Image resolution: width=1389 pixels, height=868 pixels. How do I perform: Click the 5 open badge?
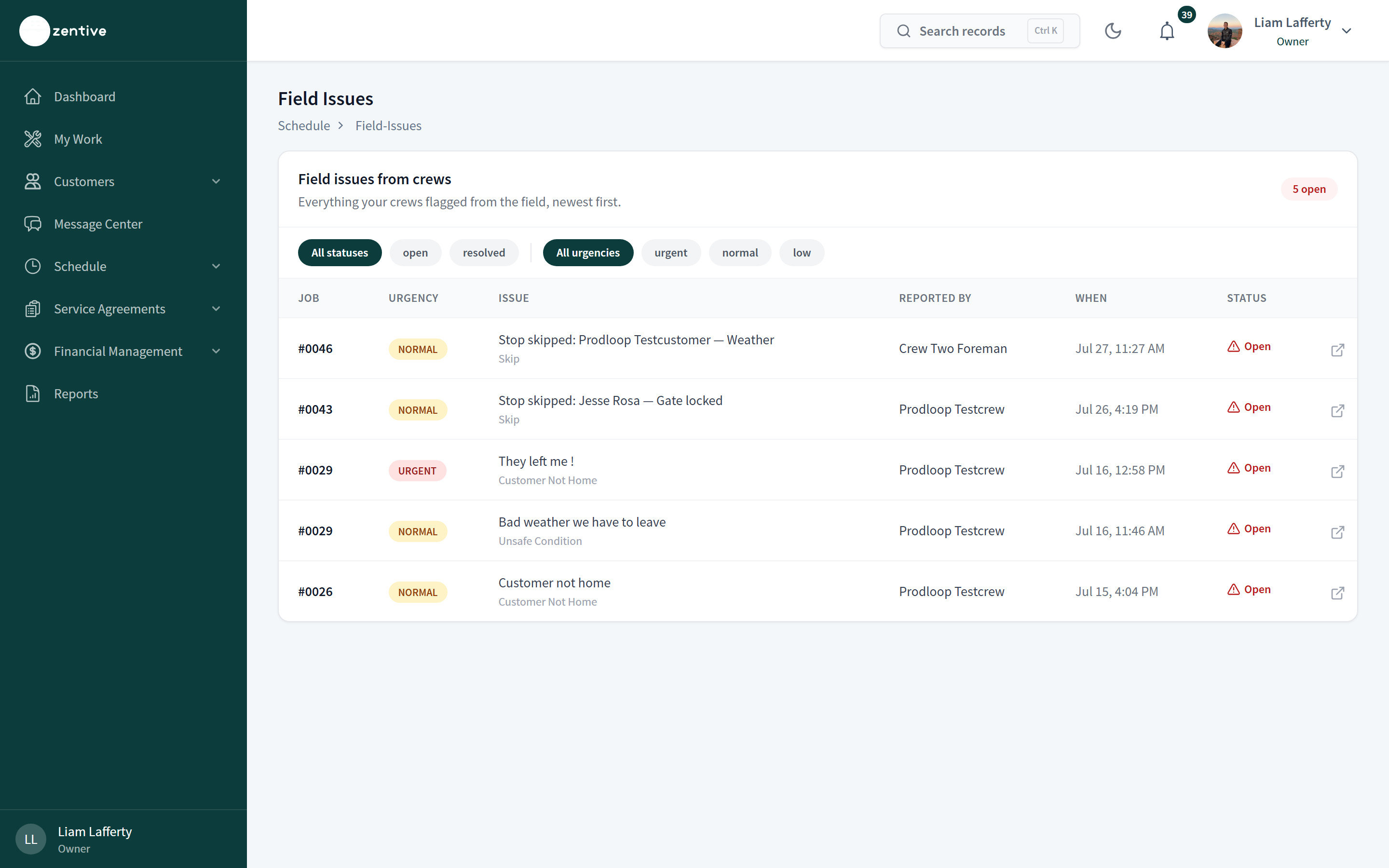(1309, 189)
